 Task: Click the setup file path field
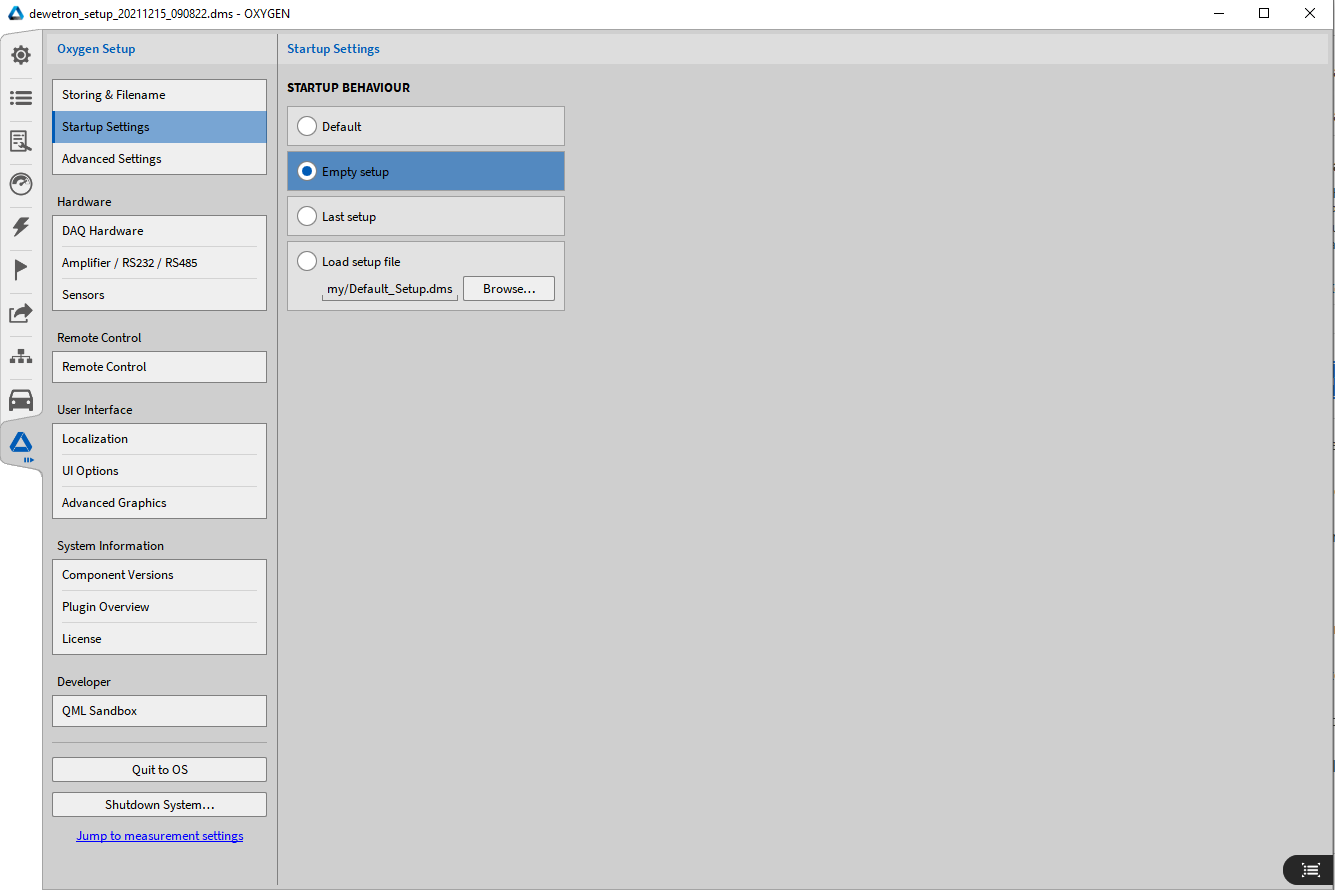tap(390, 289)
